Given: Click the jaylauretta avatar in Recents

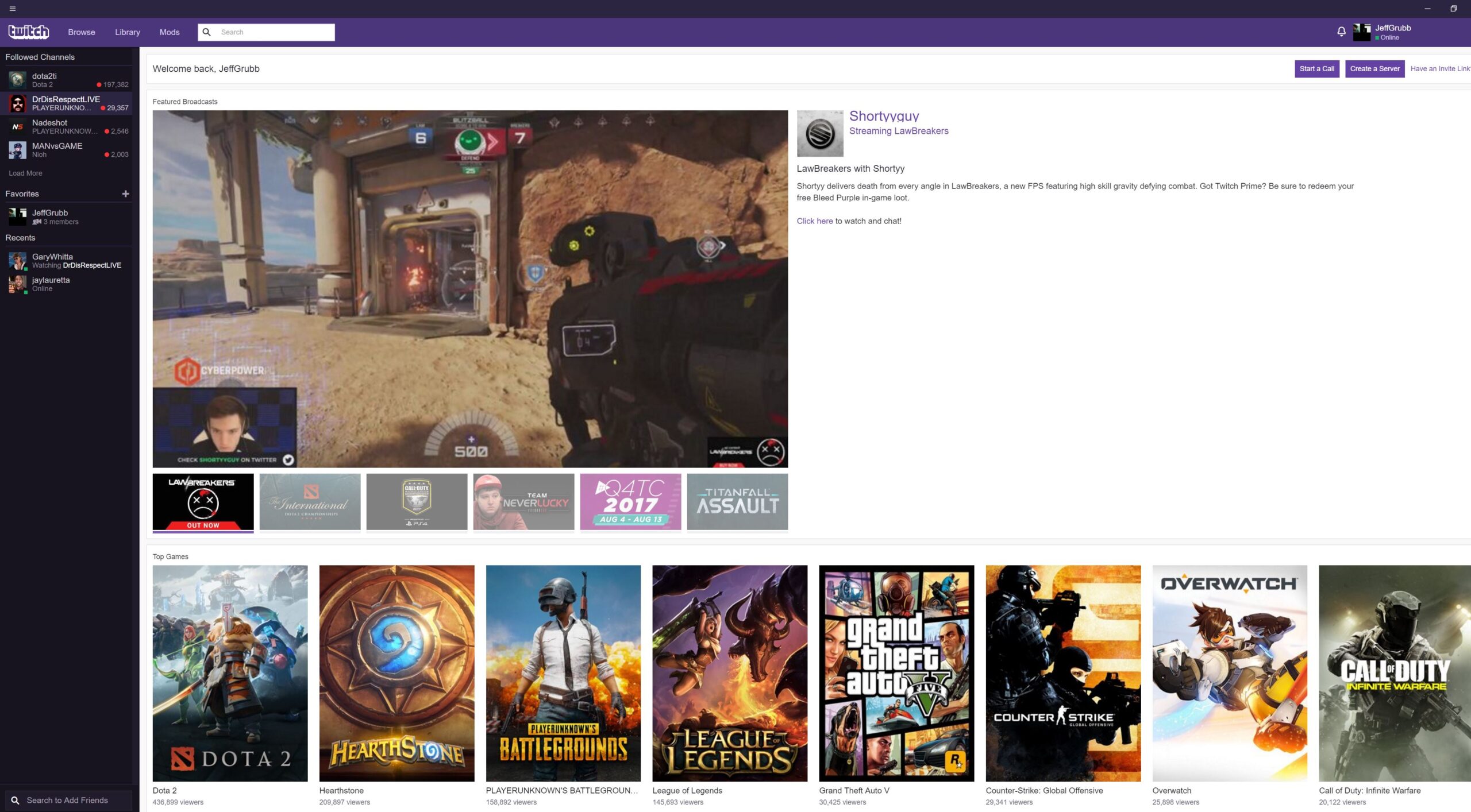Looking at the screenshot, I should (x=17, y=284).
